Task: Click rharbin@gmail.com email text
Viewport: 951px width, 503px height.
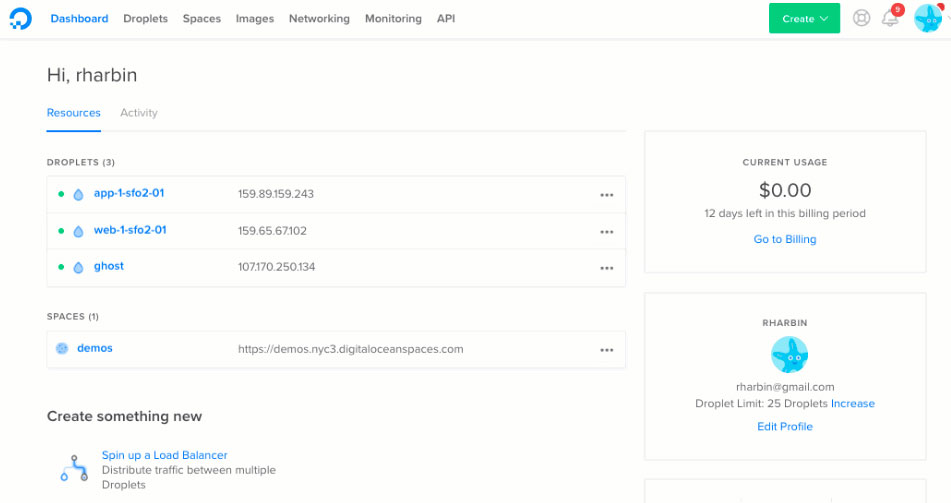Action: pyautogui.click(x=785, y=387)
